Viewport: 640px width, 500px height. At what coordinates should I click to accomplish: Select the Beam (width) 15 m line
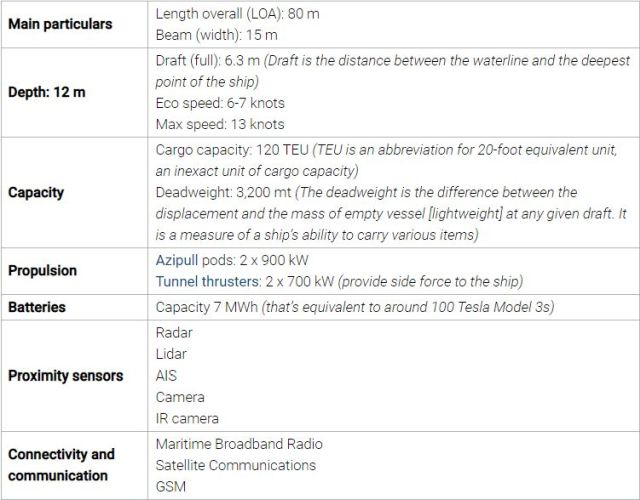pyautogui.click(x=216, y=35)
